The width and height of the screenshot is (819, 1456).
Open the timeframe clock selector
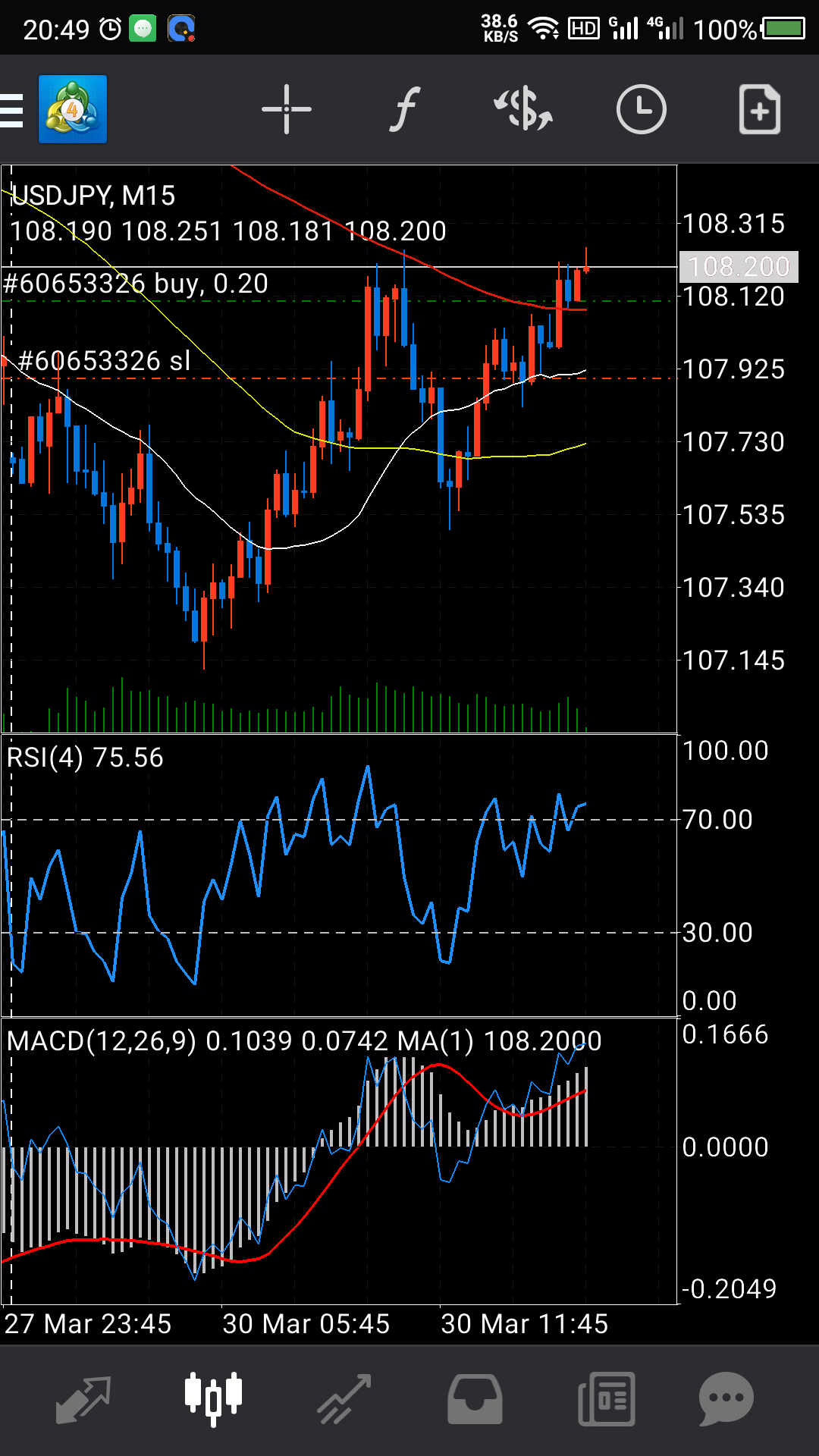pos(642,109)
